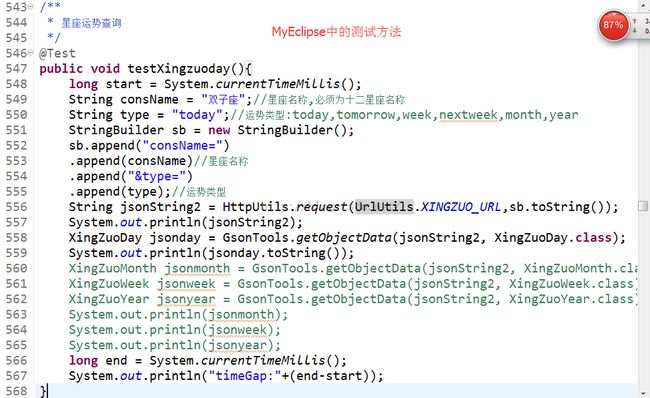Click println(jsonmonth) on line 563
This screenshot has width=650, height=398.
click(x=215, y=315)
